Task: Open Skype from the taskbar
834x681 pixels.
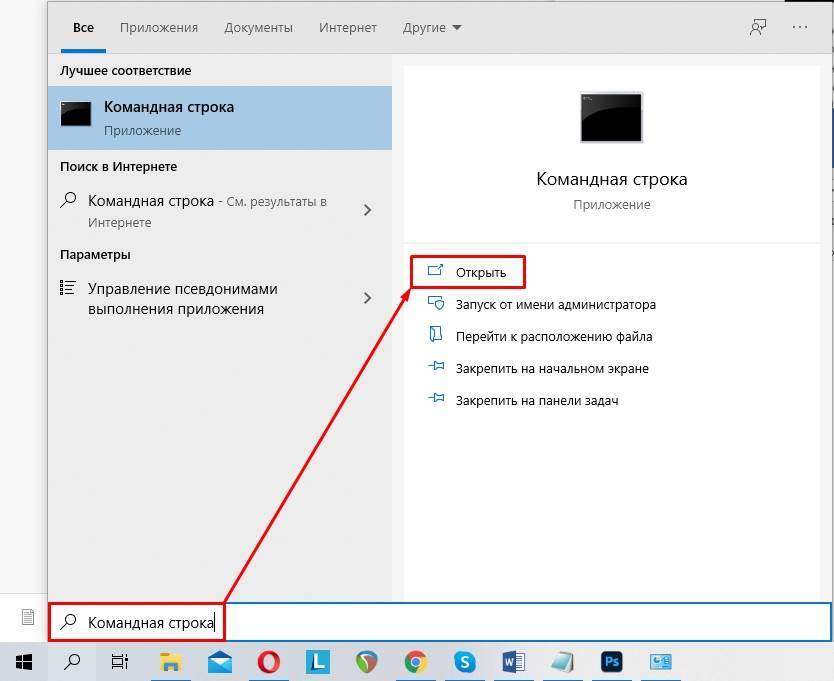Action: pyautogui.click(x=464, y=661)
